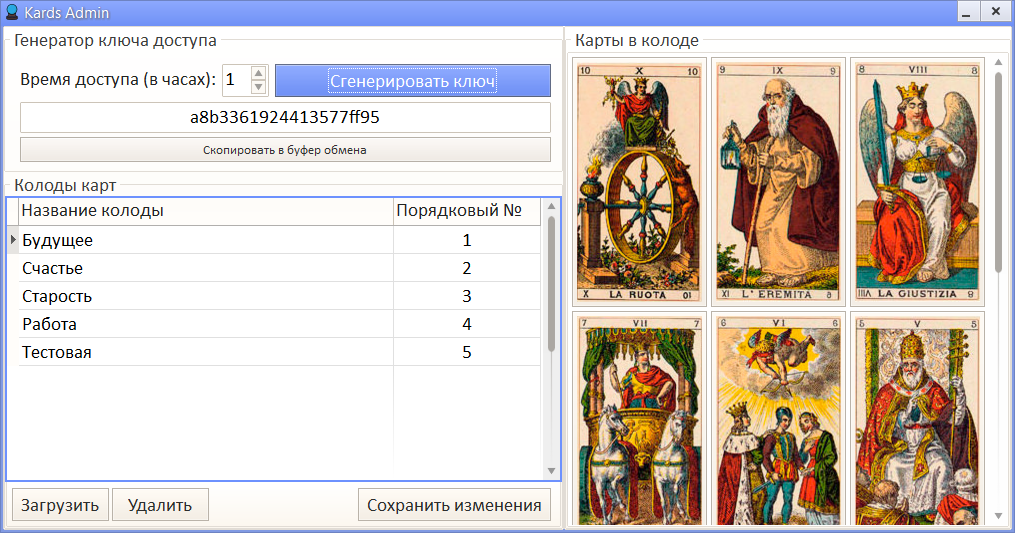1015x533 pixels.
Task: Copy key via Скопировать в буфер обмена
Action: [x=285, y=150]
